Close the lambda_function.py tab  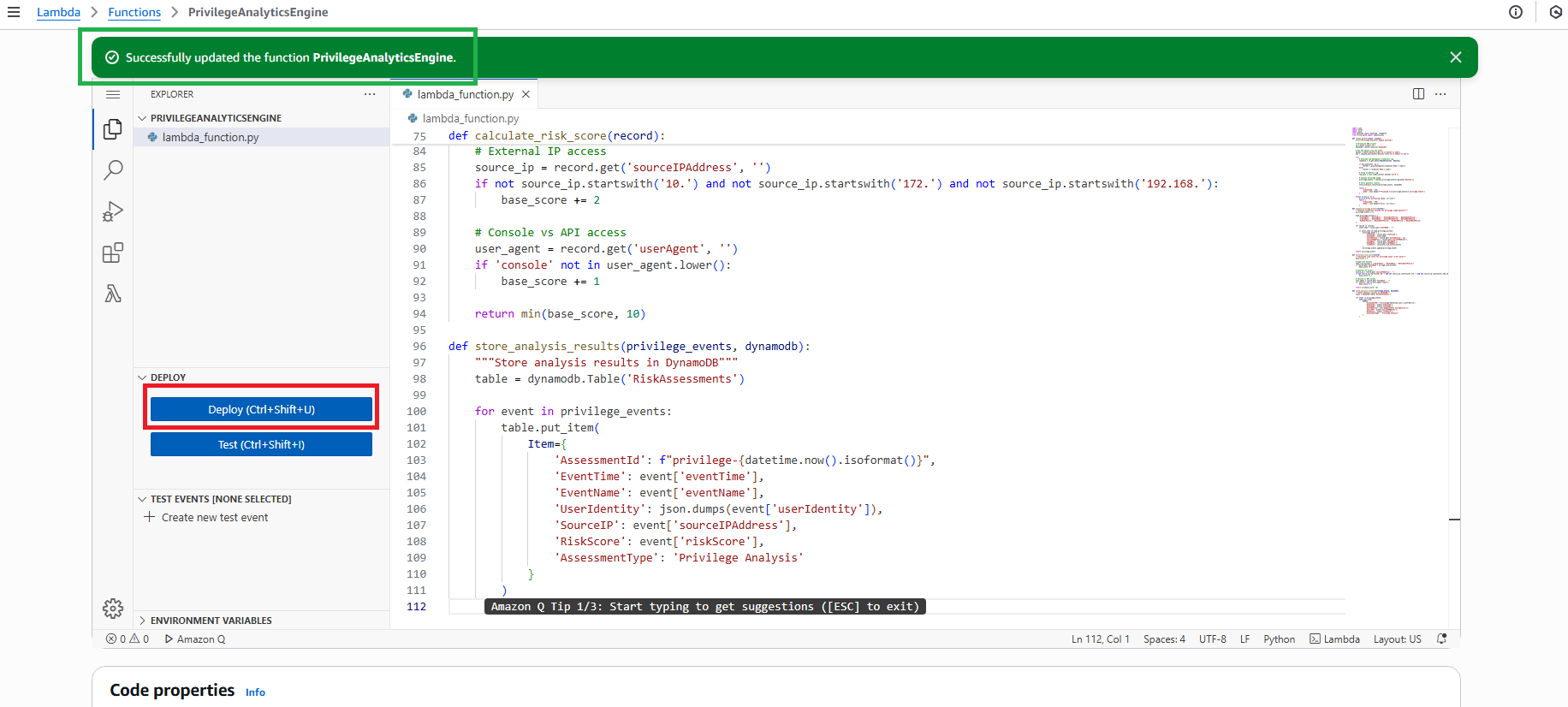tap(526, 94)
